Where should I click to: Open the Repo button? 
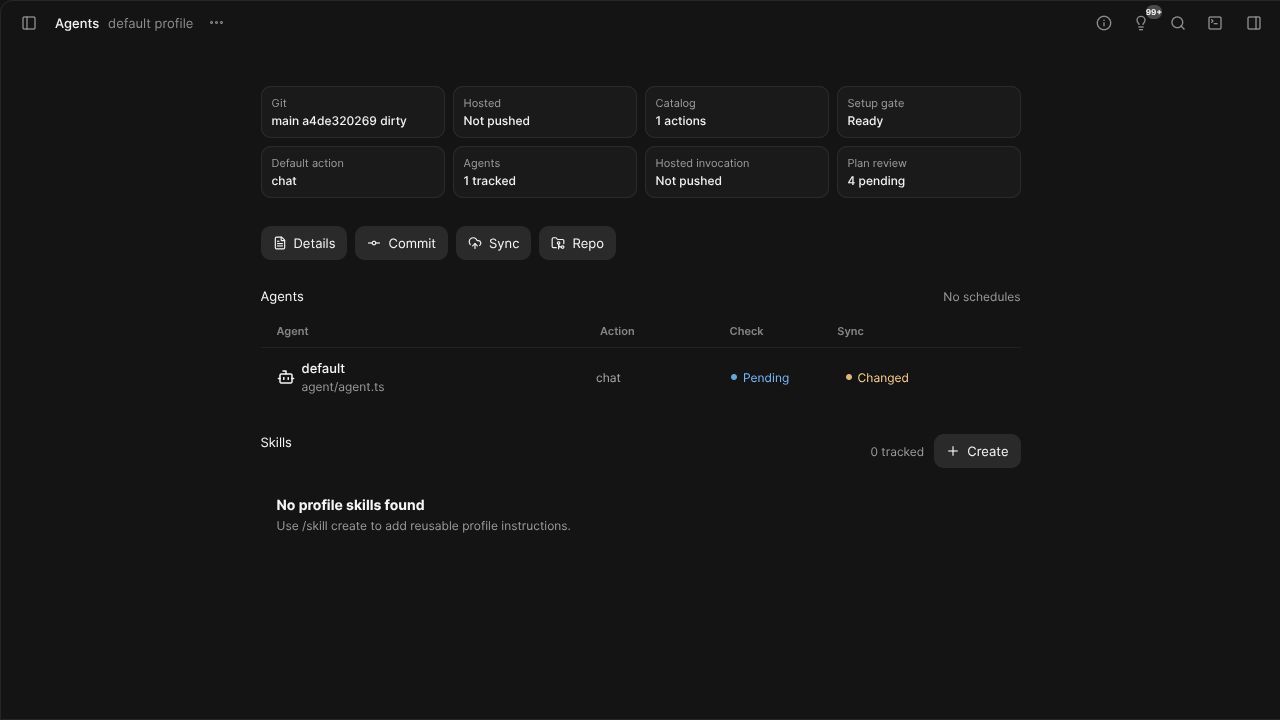pyautogui.click(x=577, y=243)
